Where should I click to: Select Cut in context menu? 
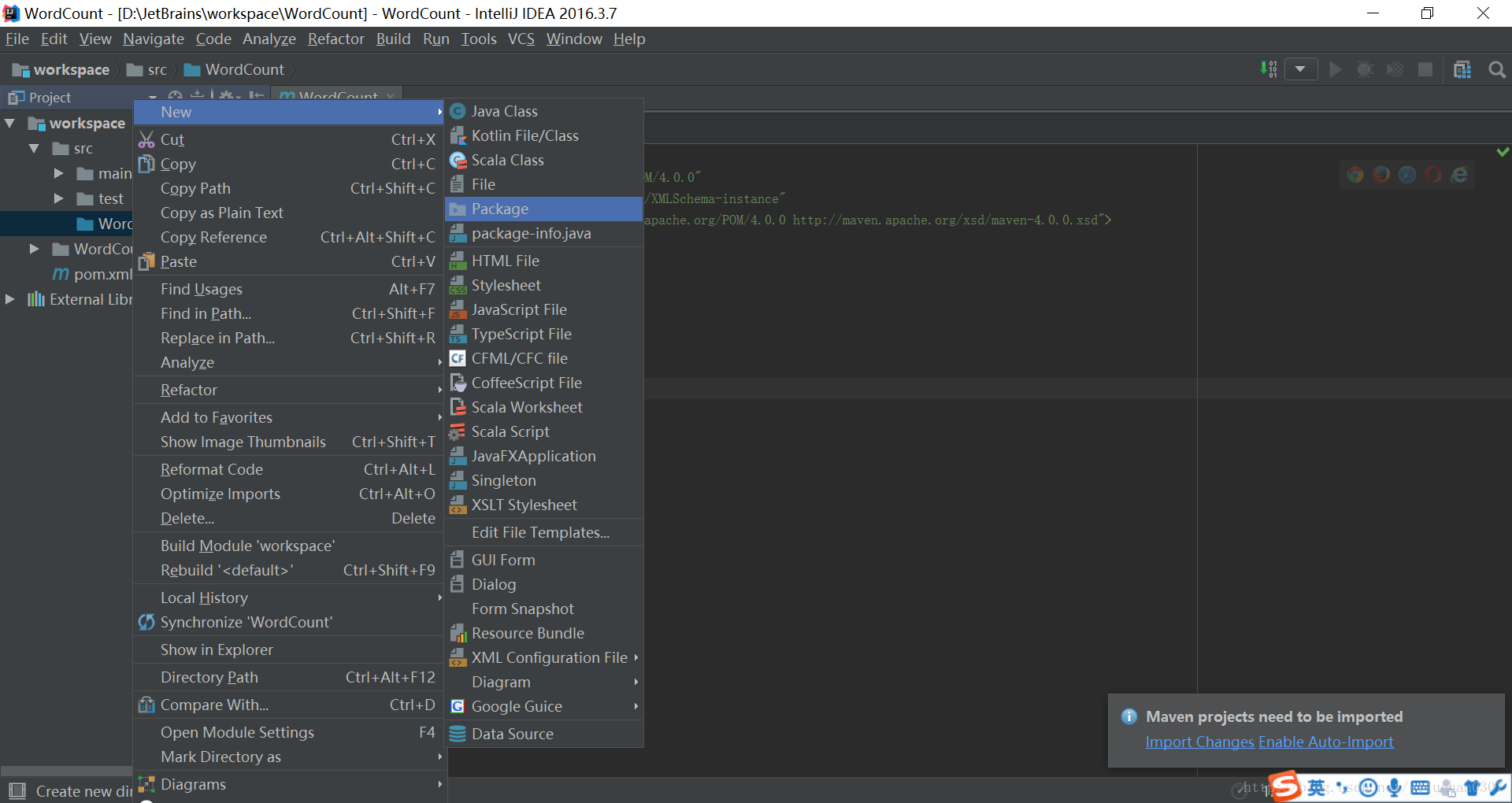tap(289, 140)
